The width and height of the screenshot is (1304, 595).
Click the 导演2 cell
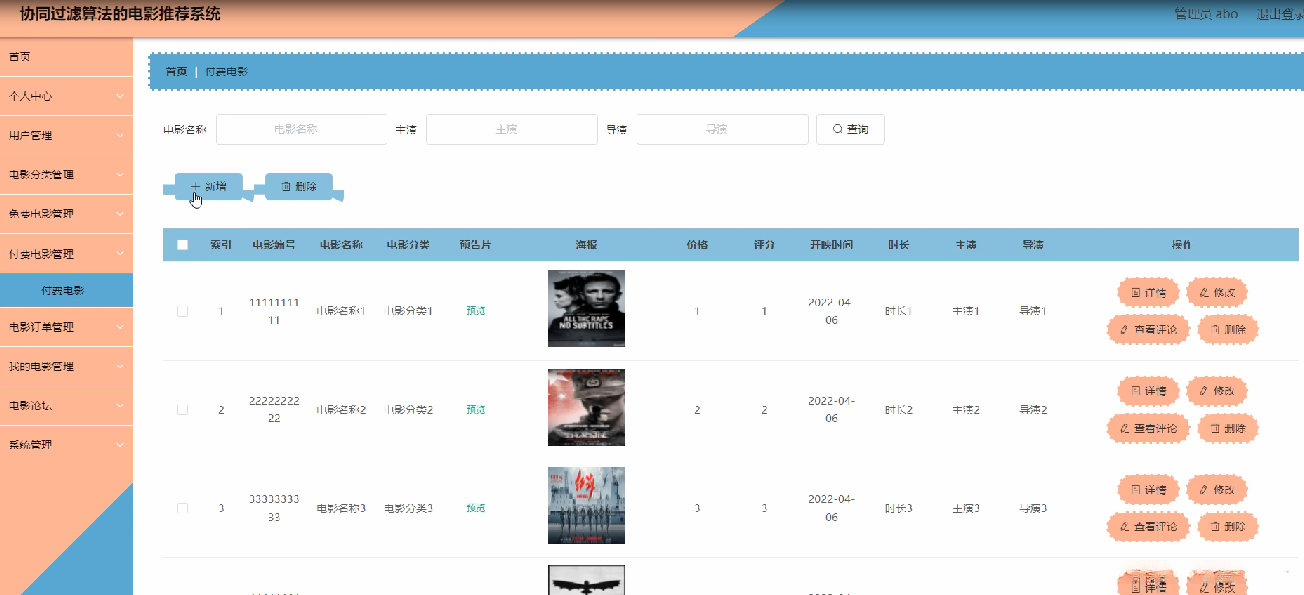[x=1033, y=410]
